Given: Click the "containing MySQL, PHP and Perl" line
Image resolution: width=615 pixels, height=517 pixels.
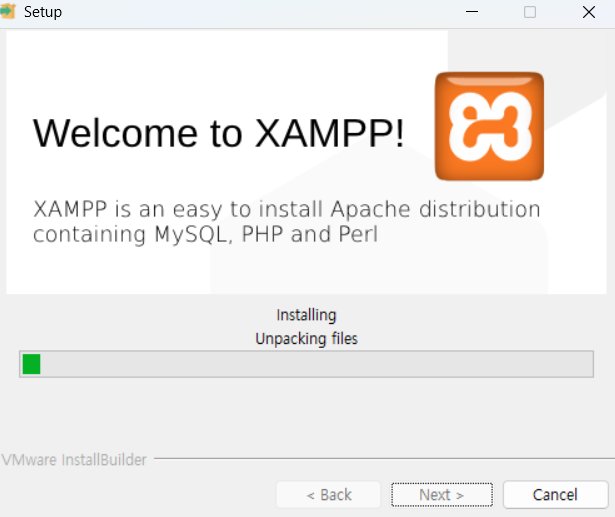Looking at the screenshot, I should (205, 235).
